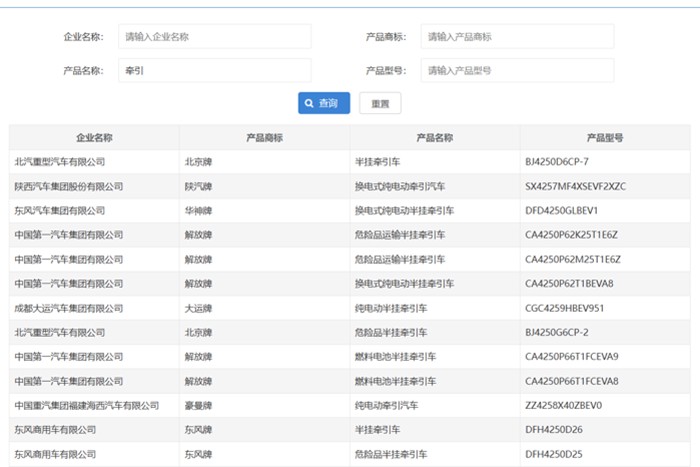Click the 企业名称 input field
This screenshot has width=700, height=467.
tap(215, 37)
